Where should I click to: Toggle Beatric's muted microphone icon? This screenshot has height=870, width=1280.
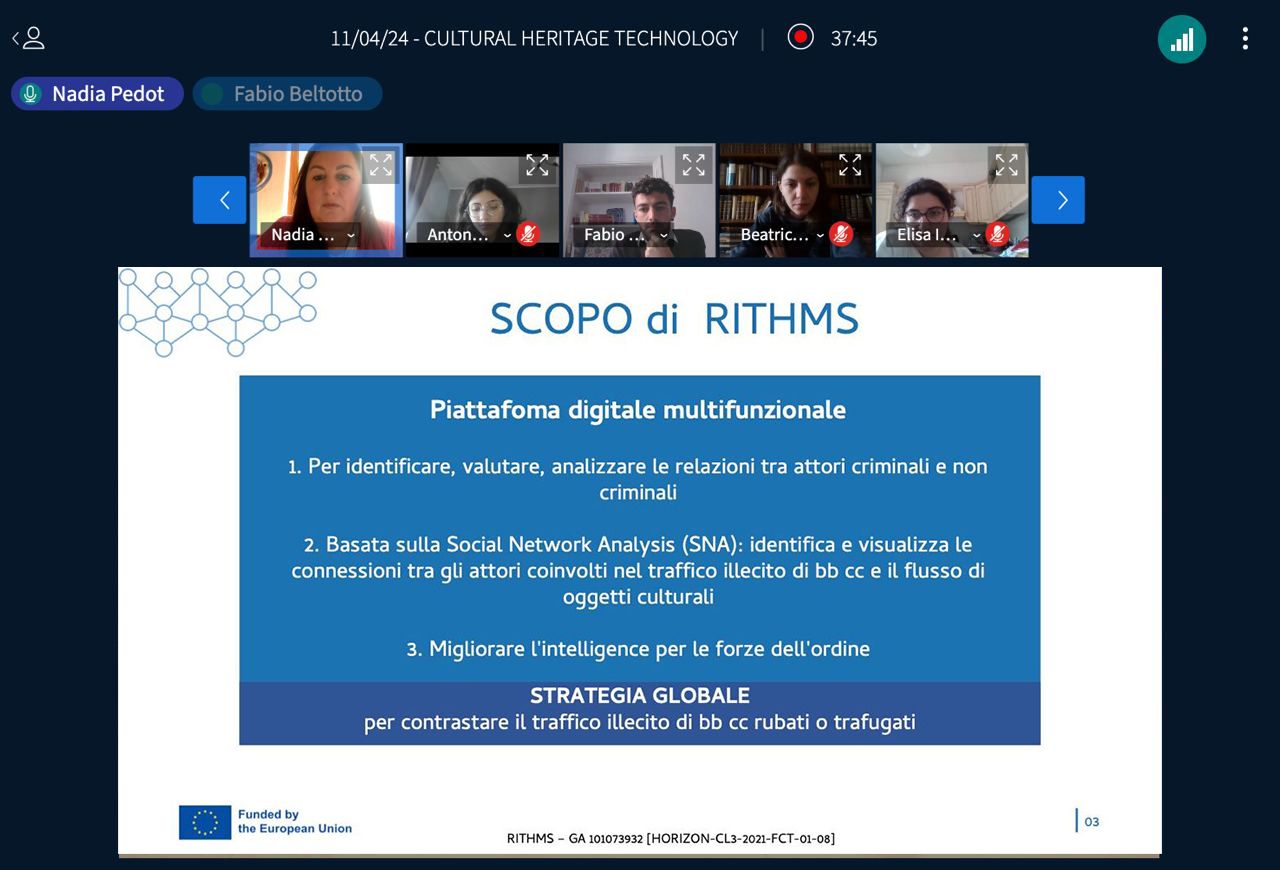tap(841, 235)
